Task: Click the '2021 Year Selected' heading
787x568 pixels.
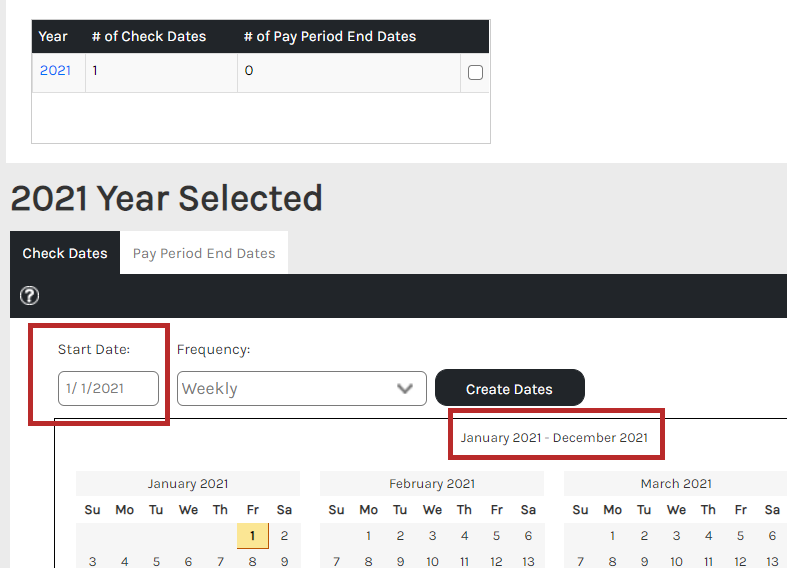Action: coord(166,198)
